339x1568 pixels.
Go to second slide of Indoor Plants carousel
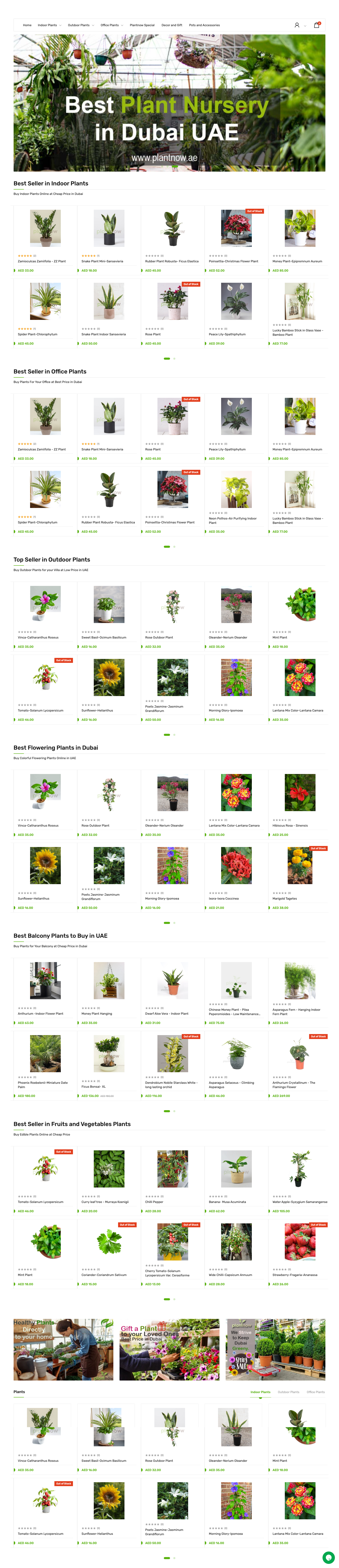(174, 358)
